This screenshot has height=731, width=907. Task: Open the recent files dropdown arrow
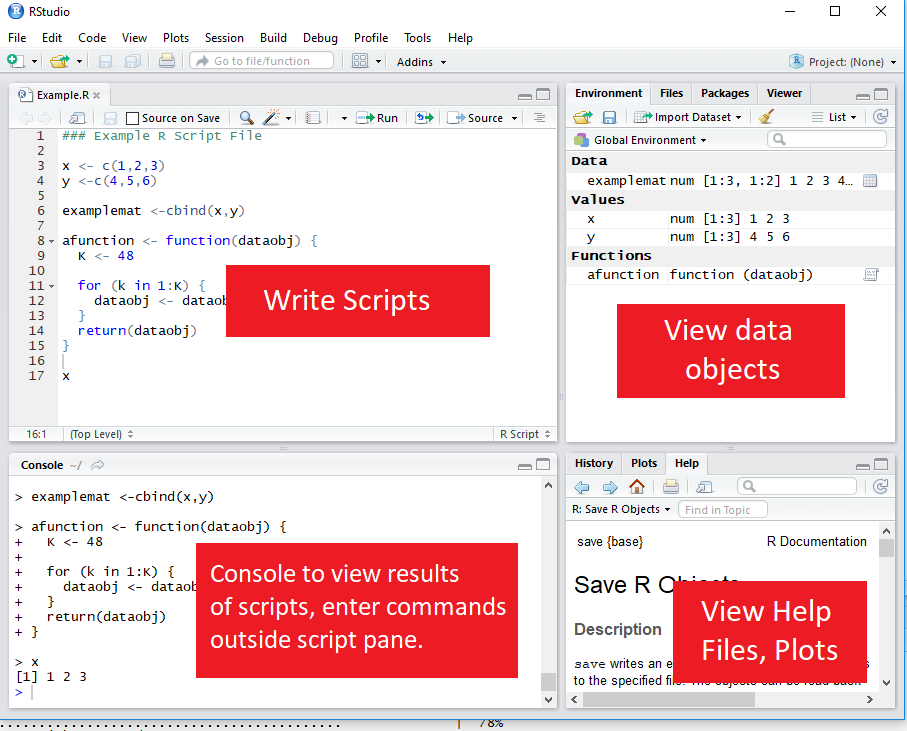coord(79,61)
